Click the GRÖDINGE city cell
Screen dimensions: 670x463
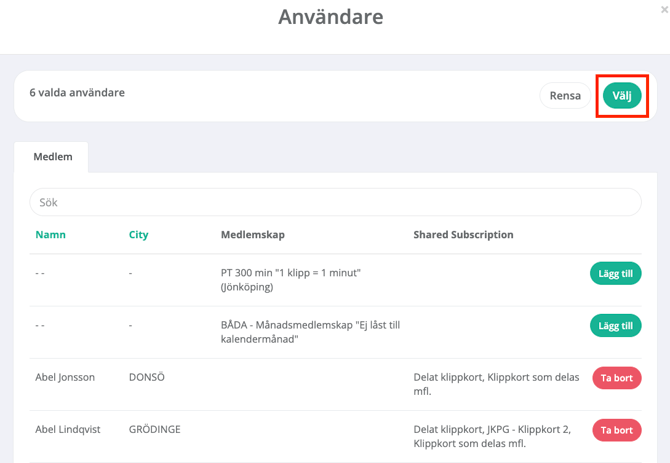(155, 430)
